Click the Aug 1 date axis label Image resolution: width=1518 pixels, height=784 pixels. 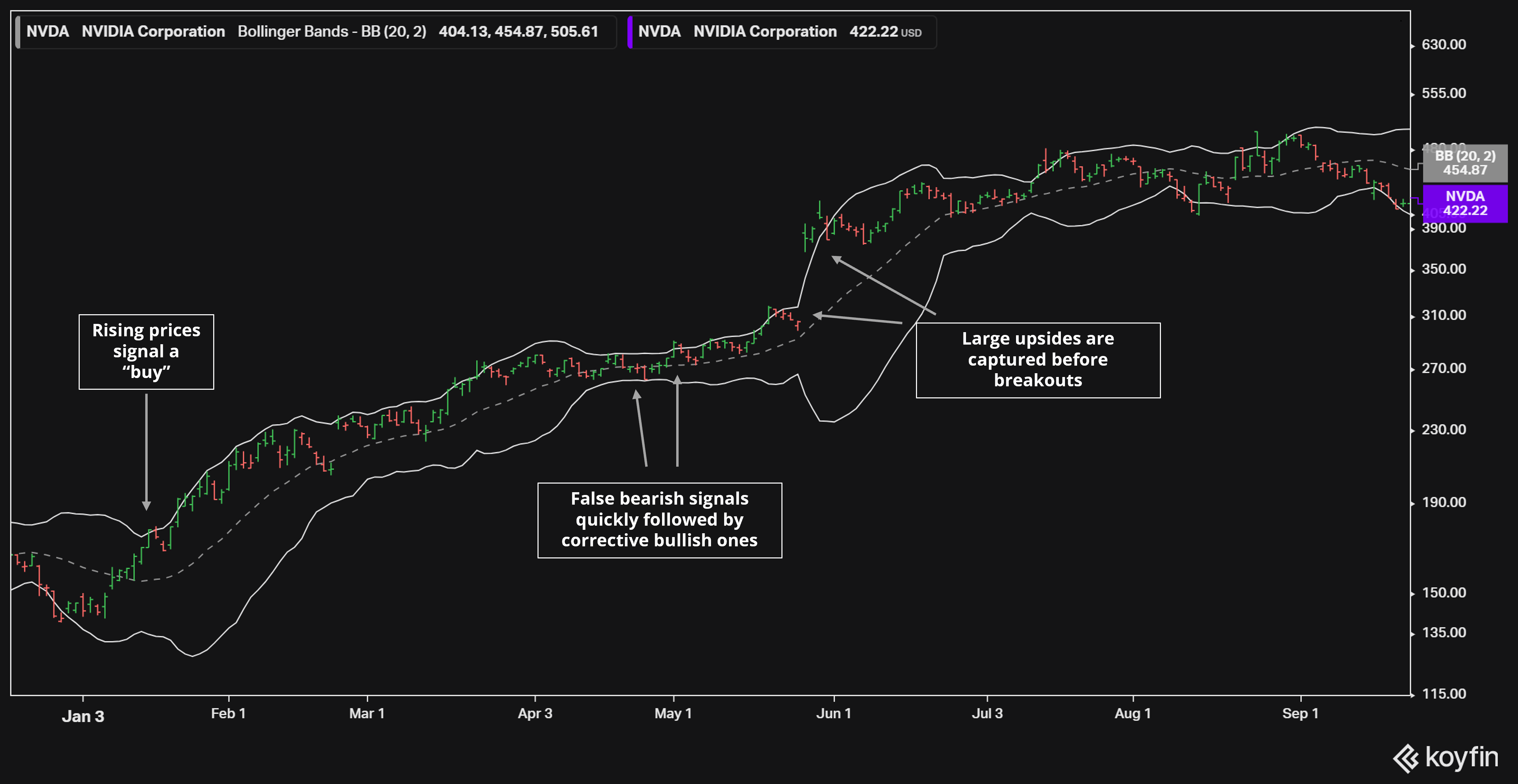(x=1132, y=713)
